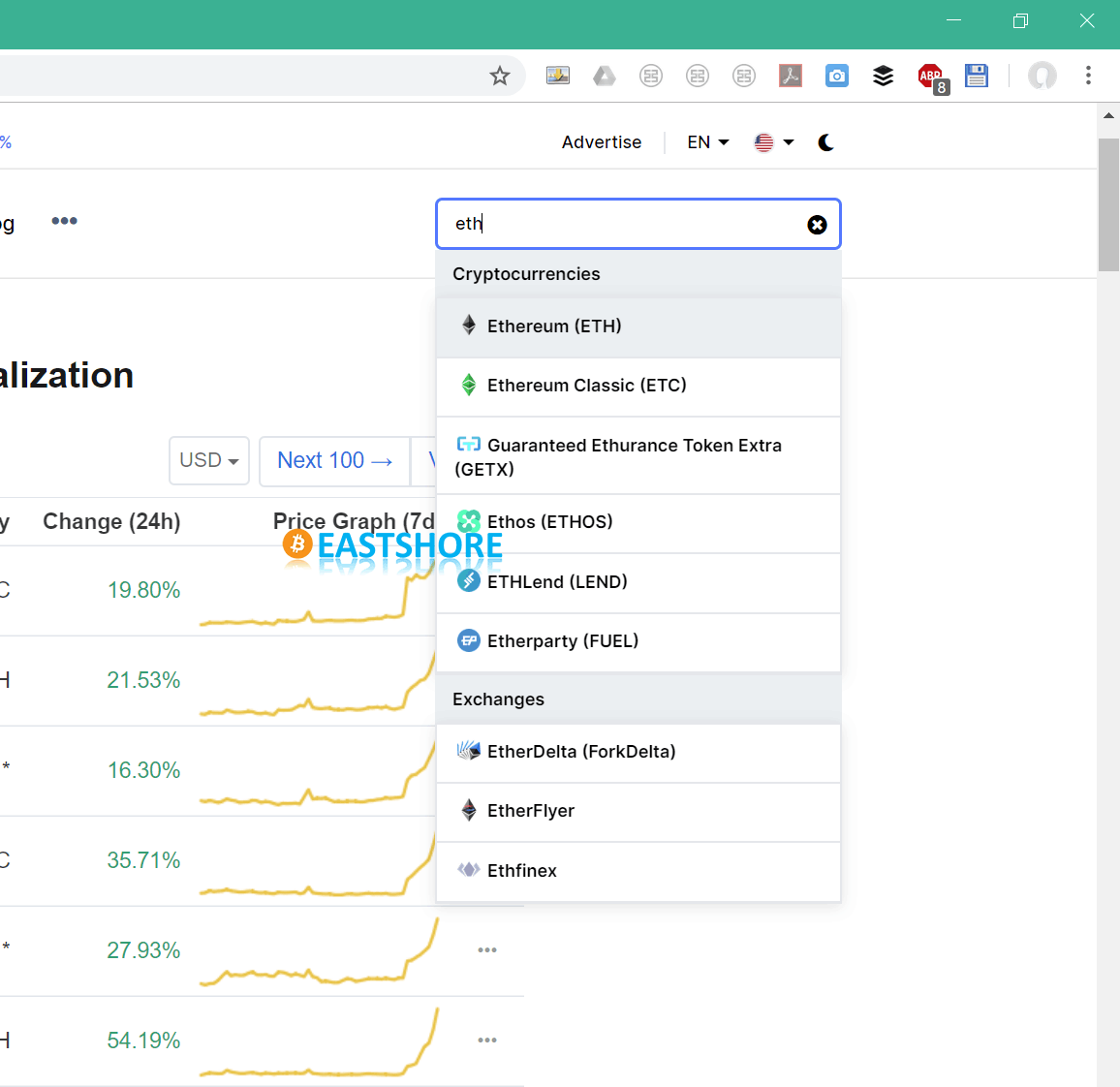Bookmark this page with the star icon
Screen dimensions: 1120x1087
pyautogui.click(x=499, y=76)
